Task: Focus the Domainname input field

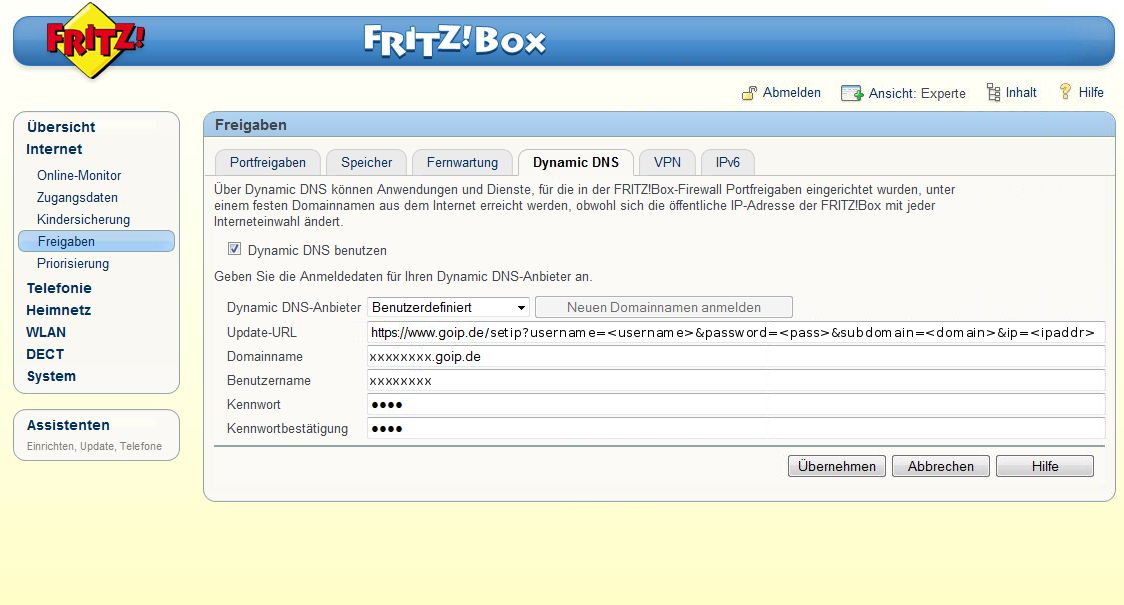Action: click(735, 356)
